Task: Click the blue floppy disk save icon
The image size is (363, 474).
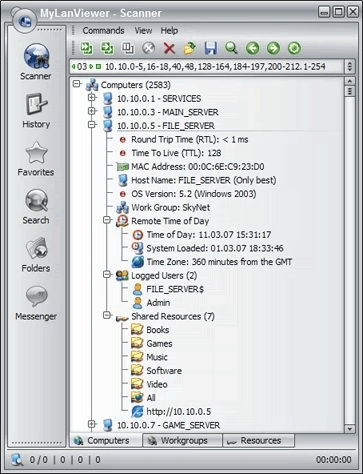Action: pos(211,48)
